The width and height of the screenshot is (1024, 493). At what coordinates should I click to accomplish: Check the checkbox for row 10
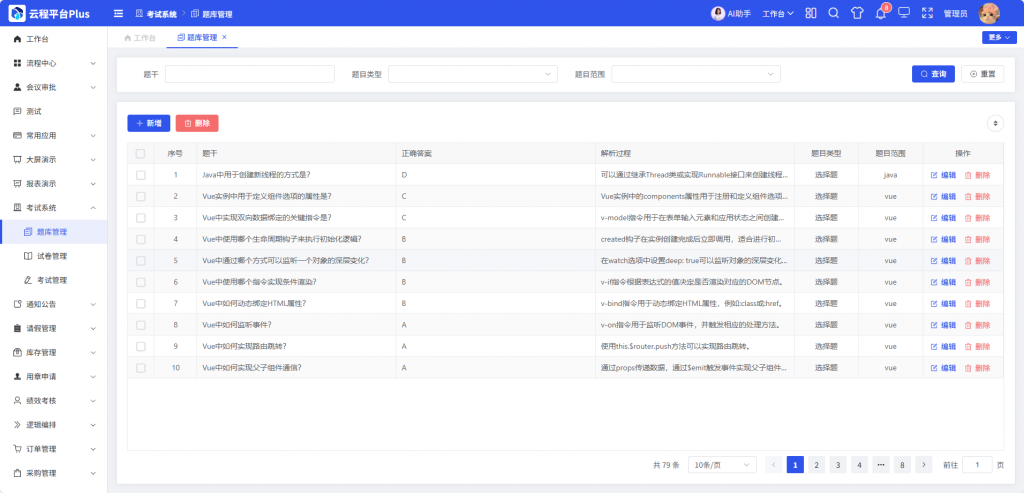coord(140,368)
